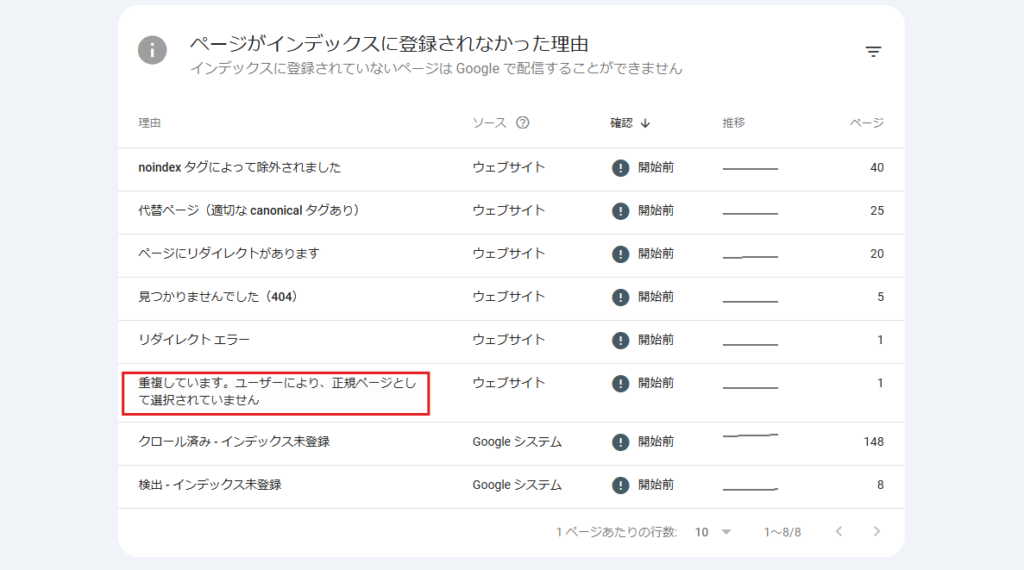The image size is (1024, 570).
Task: Click status icon in noindex row
Action: click(x=620, y=168)
